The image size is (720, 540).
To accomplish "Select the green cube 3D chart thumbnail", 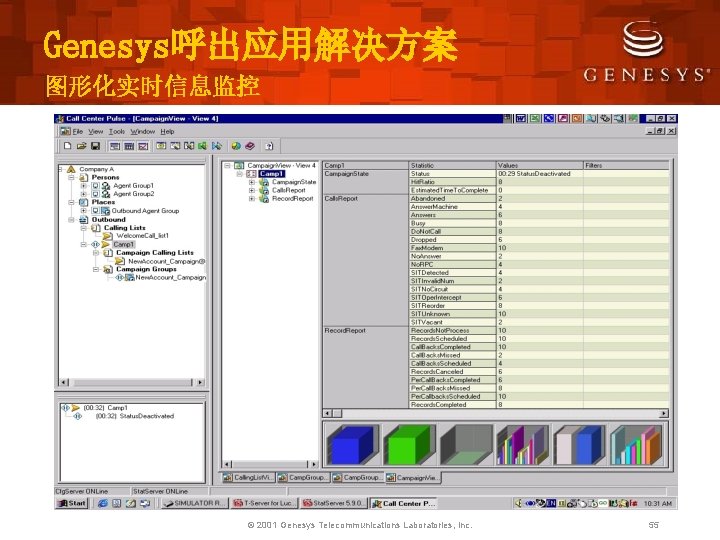I will click(x=409, y=445).
